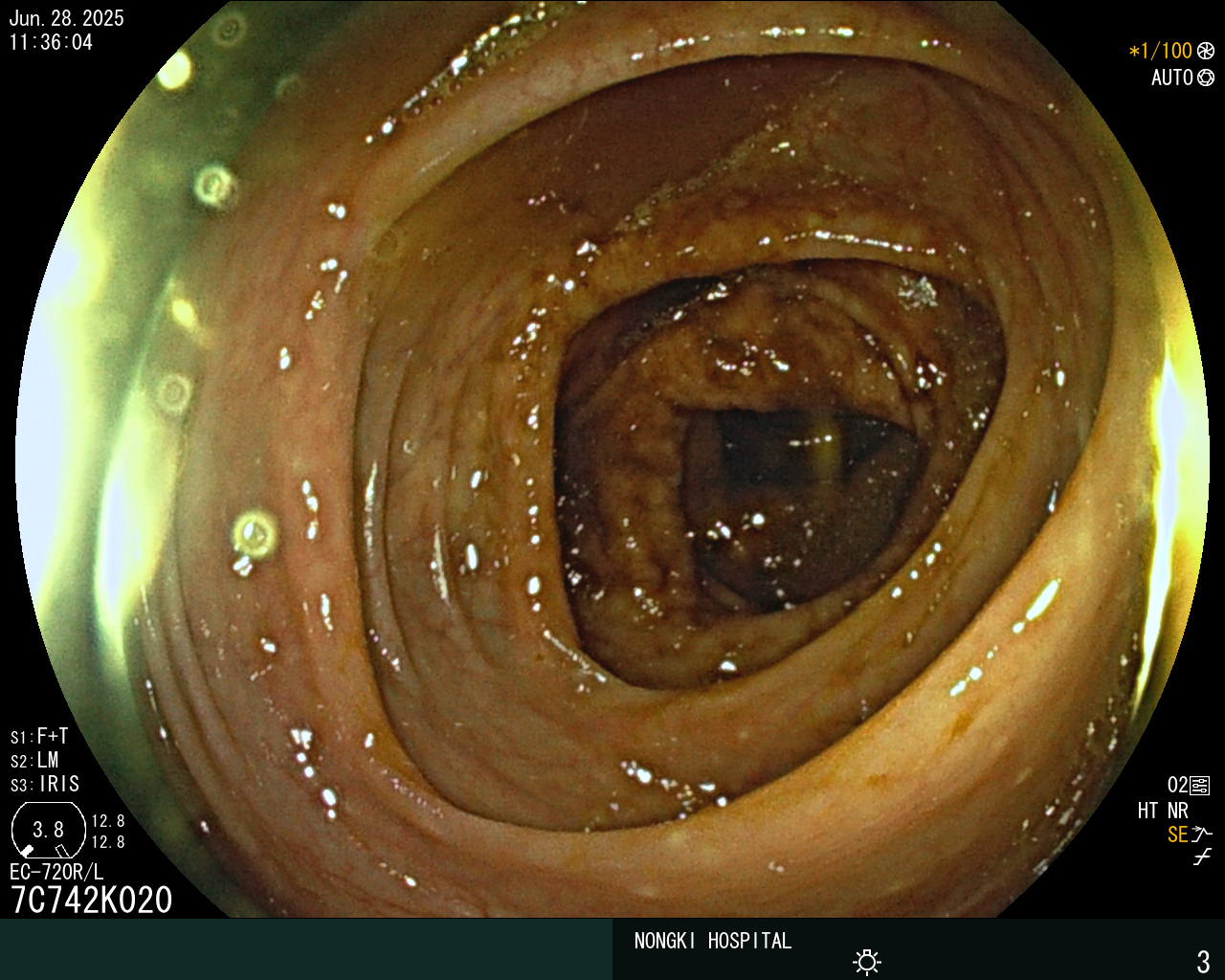Click the NONGKI HOSPITAL name text

click(x=713, y=941)
